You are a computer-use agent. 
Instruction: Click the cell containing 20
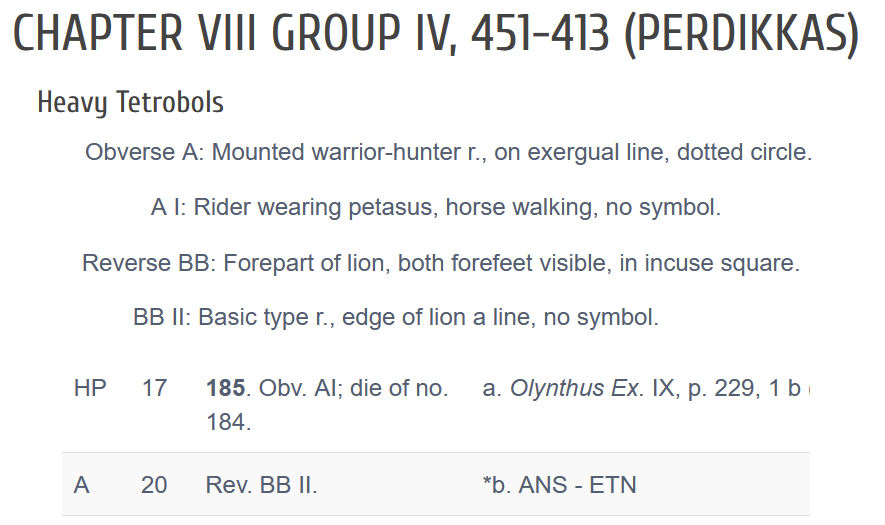pyautogui.click(x=154, y=485)
